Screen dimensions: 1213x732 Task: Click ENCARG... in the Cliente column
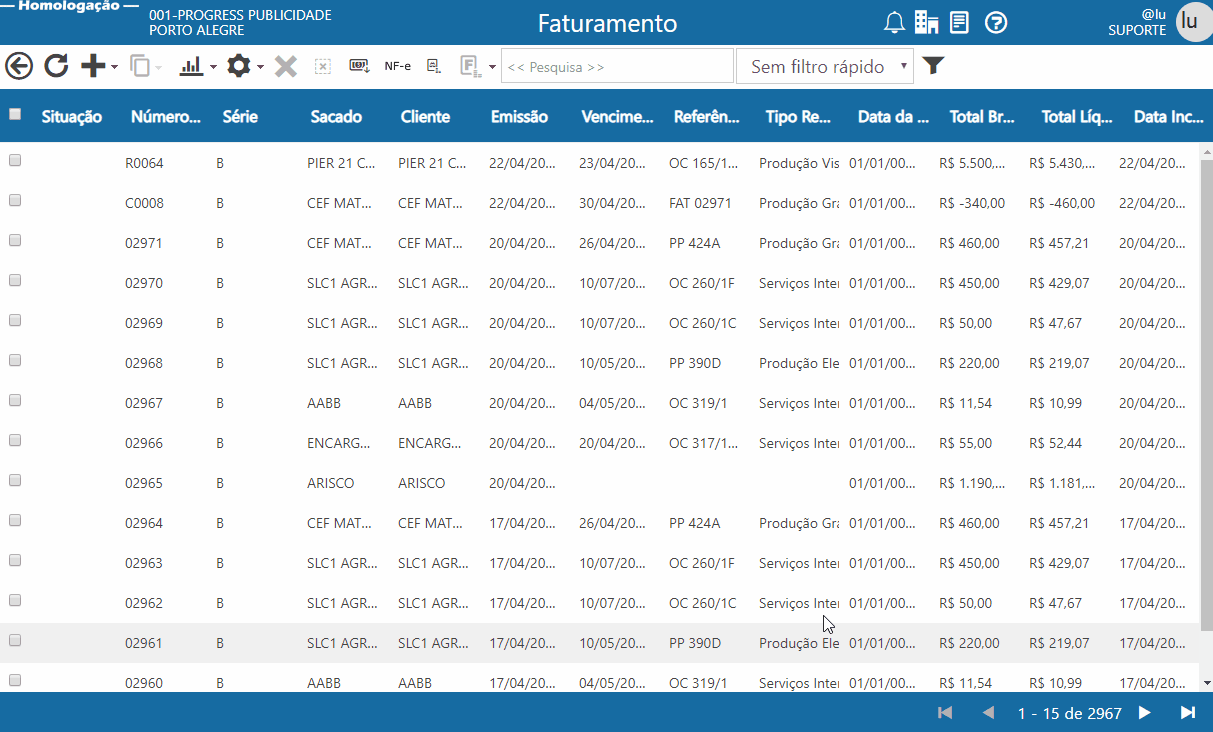point(430,443)
